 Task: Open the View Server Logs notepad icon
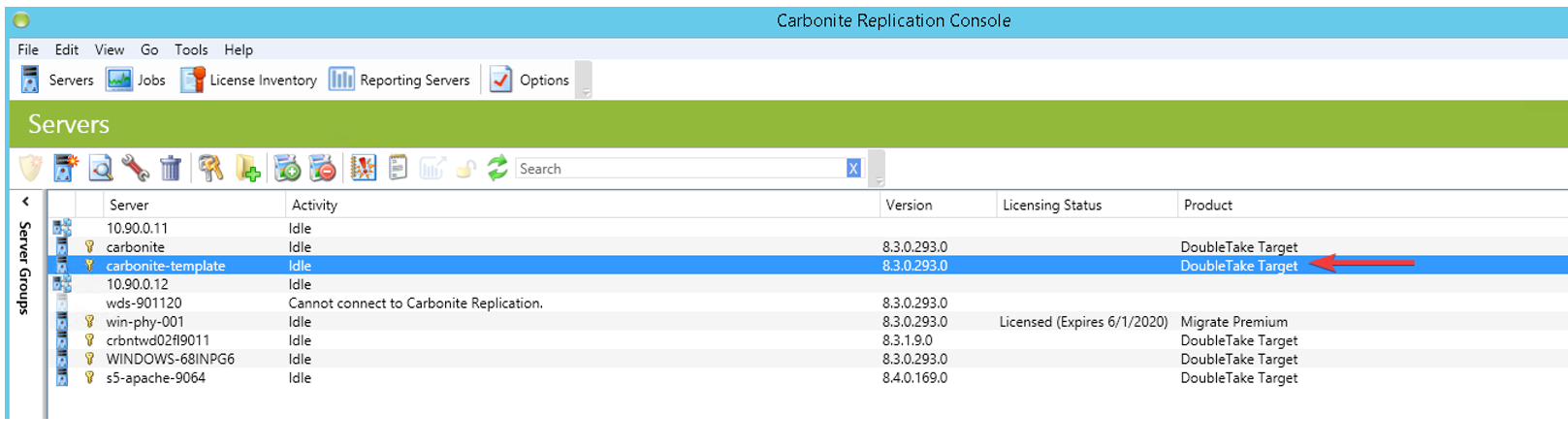click(x=398, y=169)
